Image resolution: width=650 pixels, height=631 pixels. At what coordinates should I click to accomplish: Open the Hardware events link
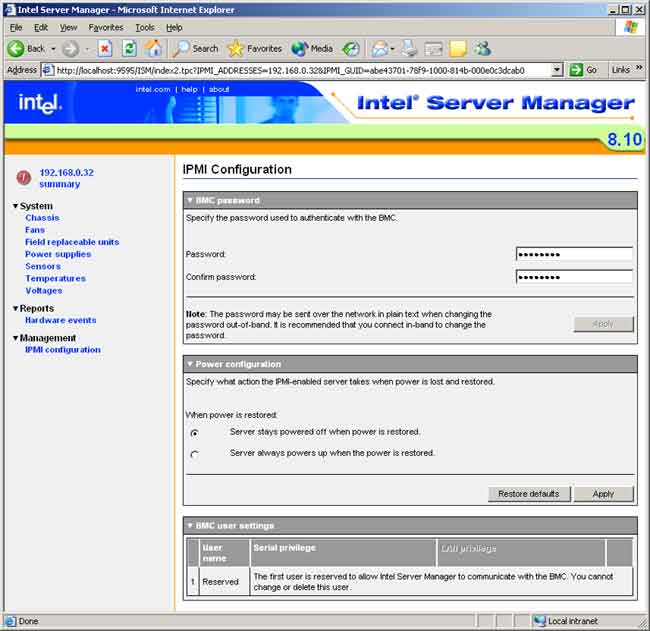click(x=60, y=320)
